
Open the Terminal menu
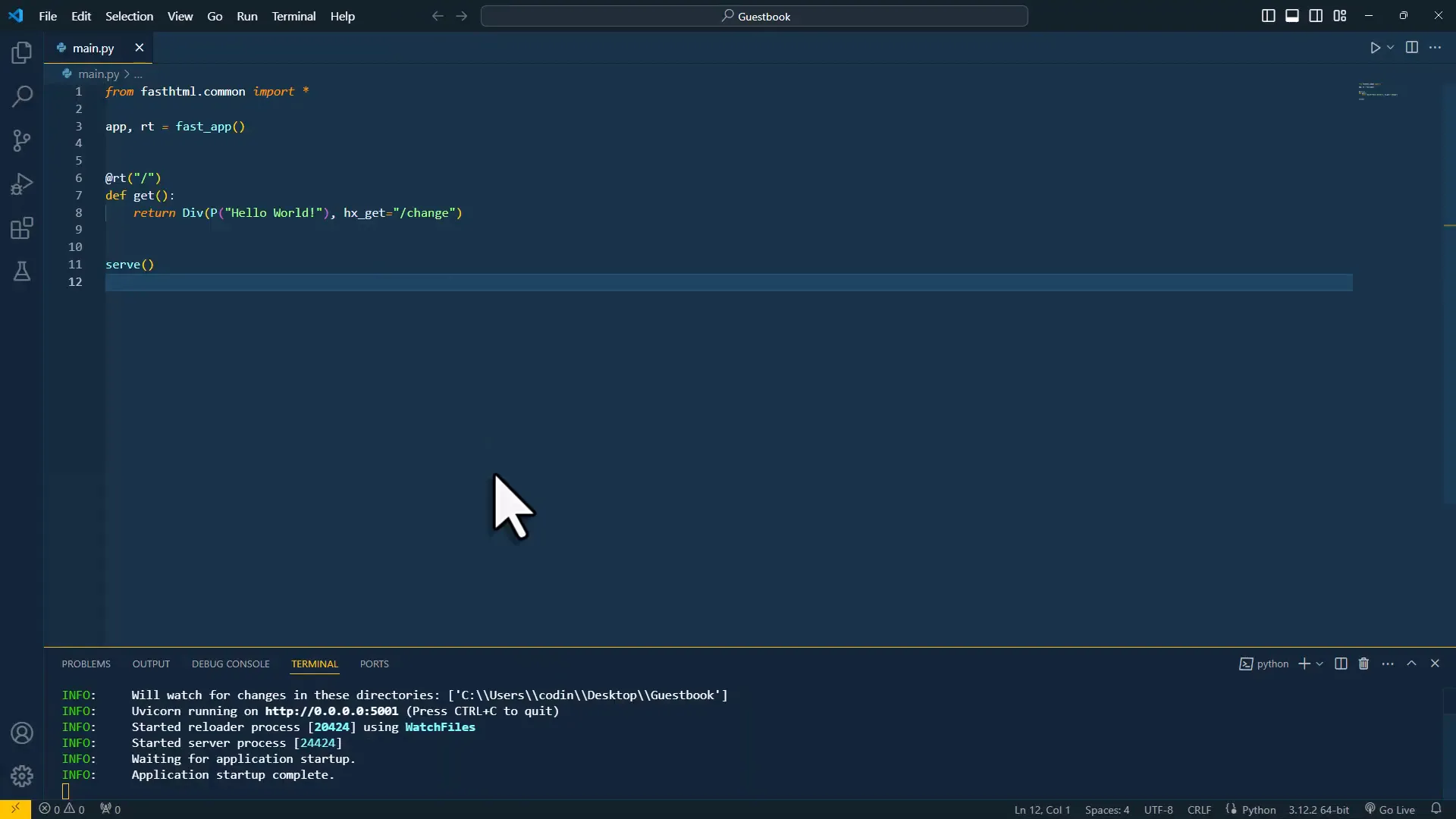pyautogui.click(x=294, y=16)
